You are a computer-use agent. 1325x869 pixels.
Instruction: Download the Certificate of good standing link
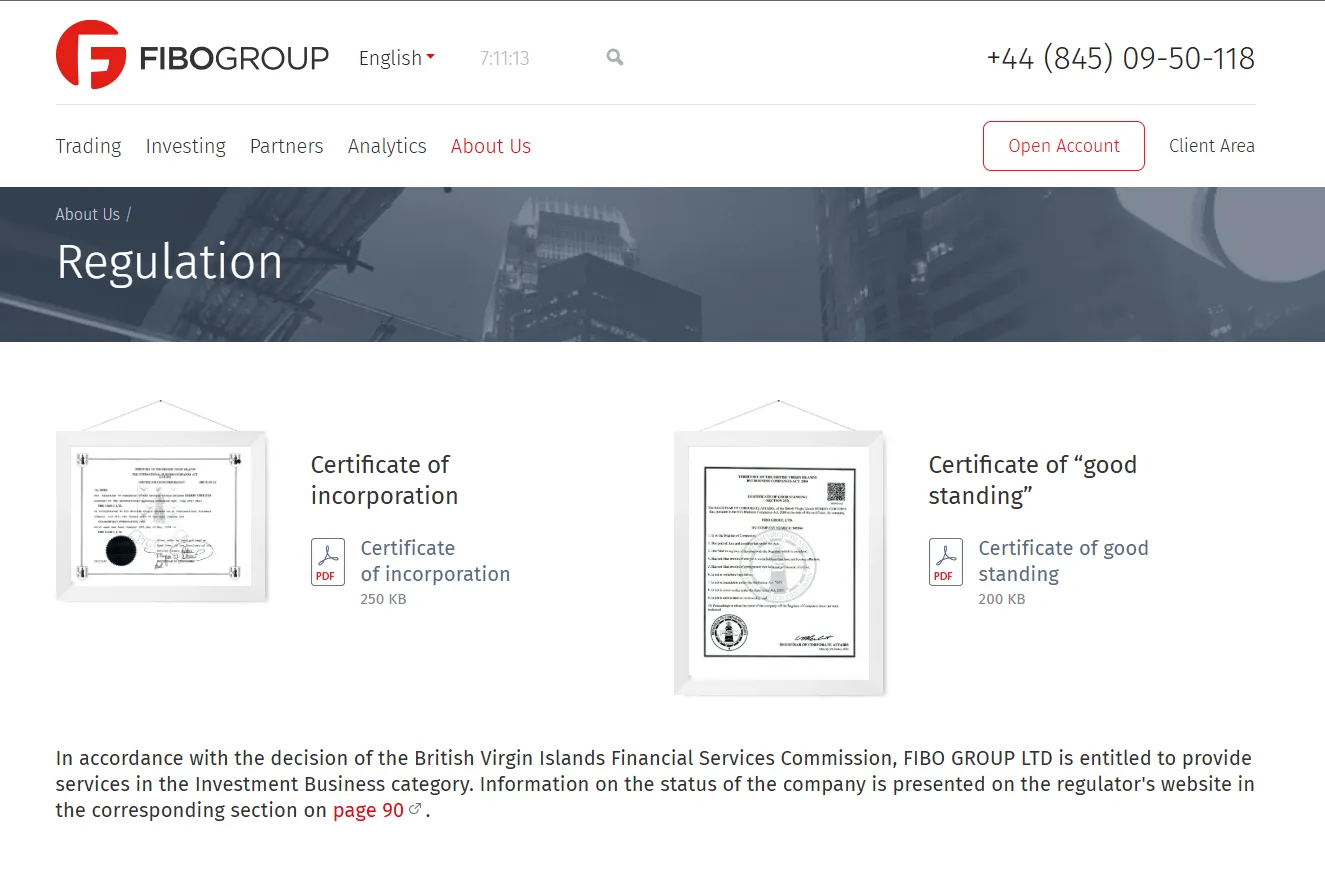point(1063,561)
